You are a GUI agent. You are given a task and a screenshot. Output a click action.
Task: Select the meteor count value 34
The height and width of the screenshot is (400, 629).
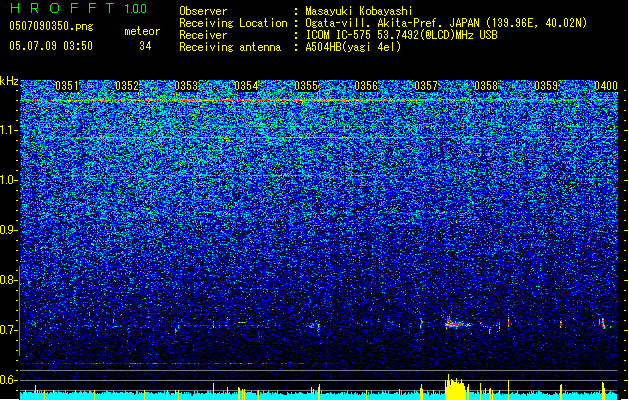point(145,46)
